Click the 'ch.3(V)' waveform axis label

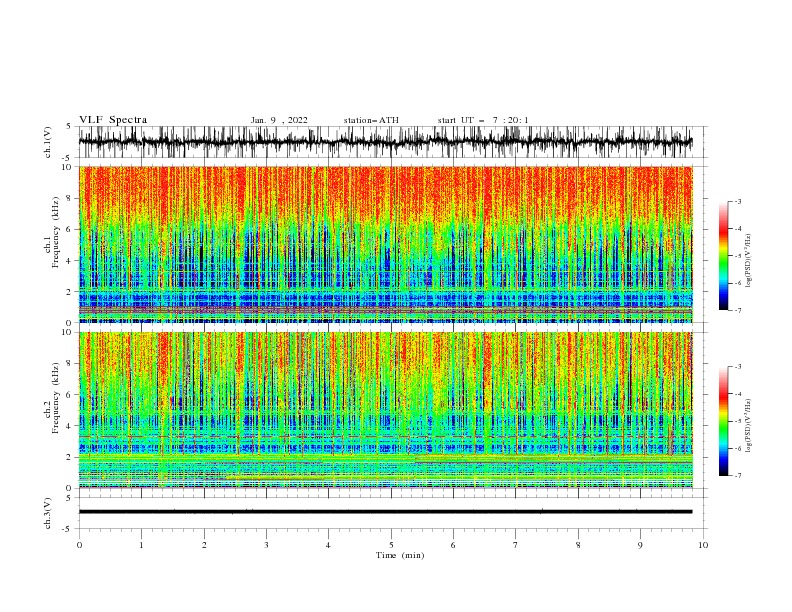click(x=48, y=513)
